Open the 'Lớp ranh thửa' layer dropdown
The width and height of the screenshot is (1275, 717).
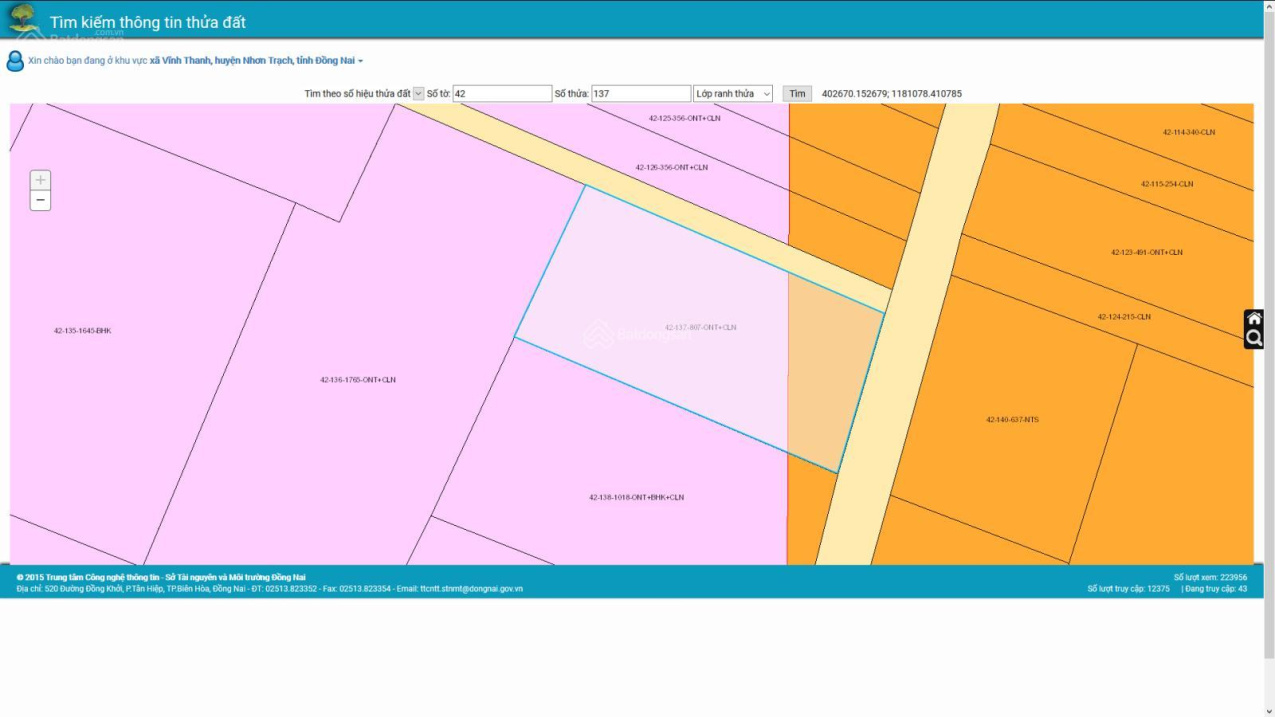(x=733, y=94)
